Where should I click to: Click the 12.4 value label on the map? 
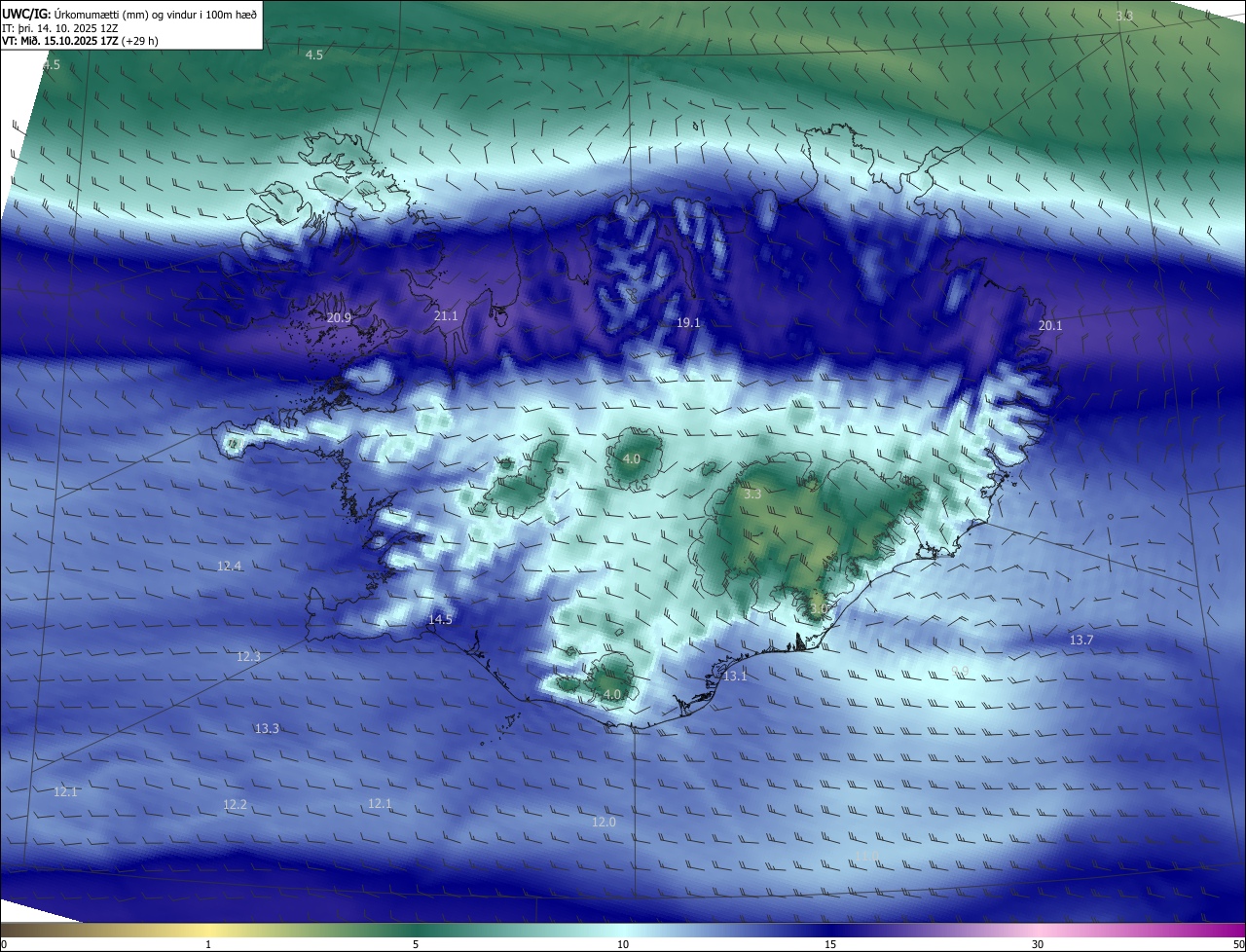click(x=229, y=566)
